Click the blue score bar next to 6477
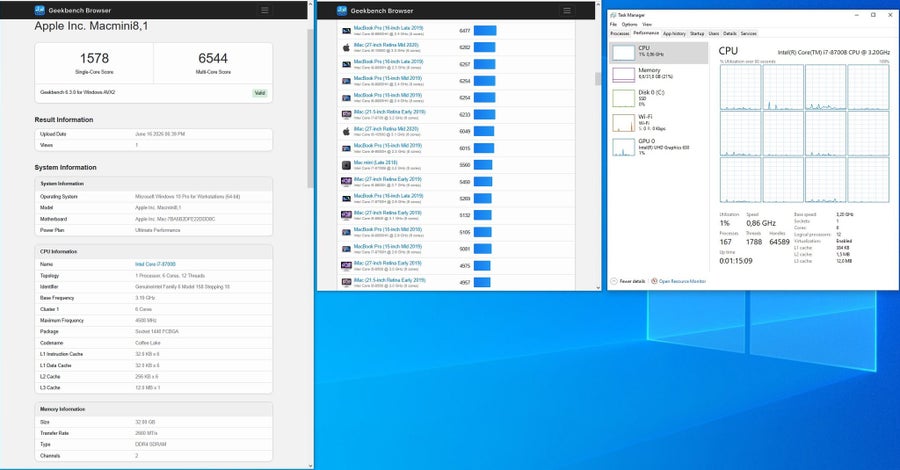This screenshot has width=900, height=470. point(485,30)
